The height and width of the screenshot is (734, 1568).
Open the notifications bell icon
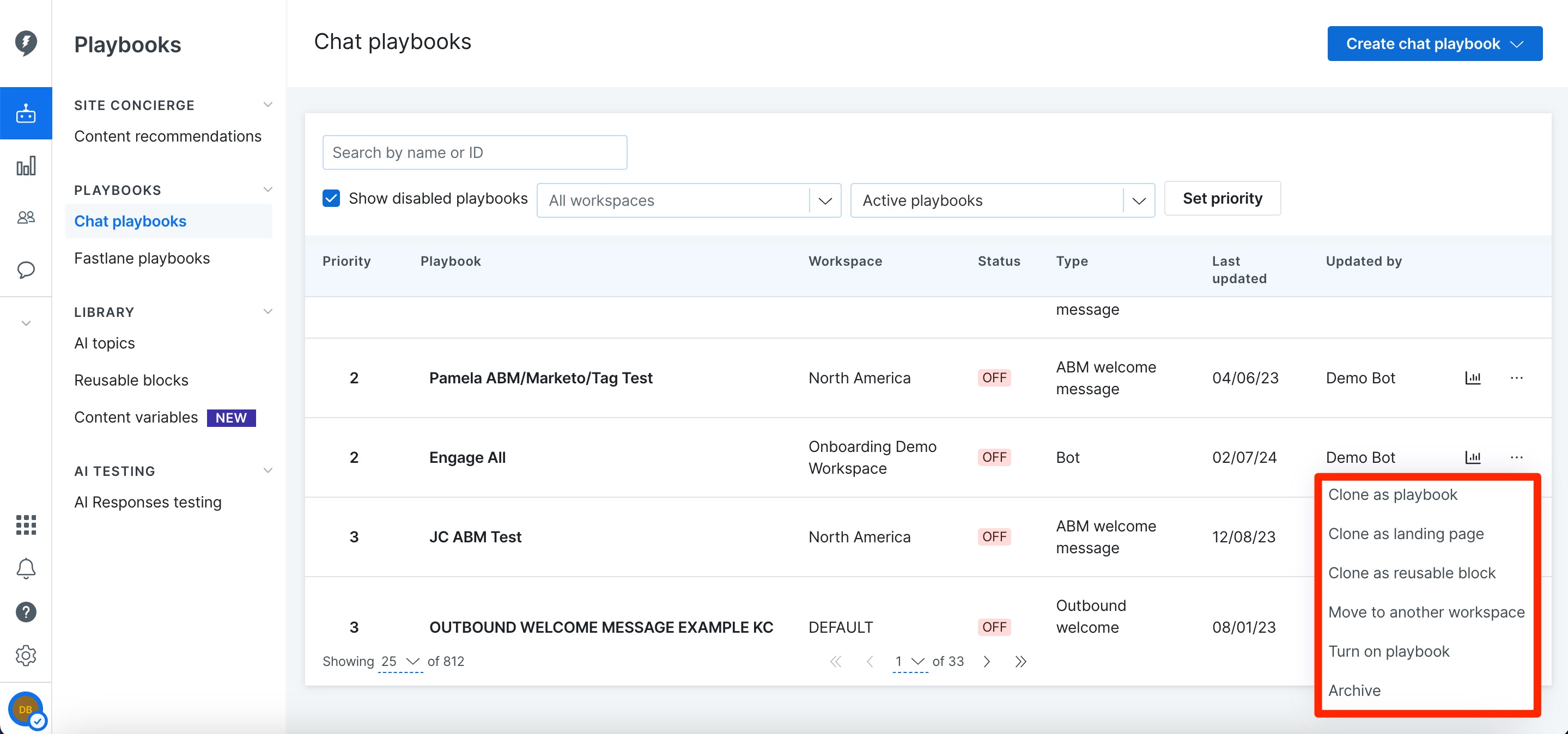coord(26,568)
